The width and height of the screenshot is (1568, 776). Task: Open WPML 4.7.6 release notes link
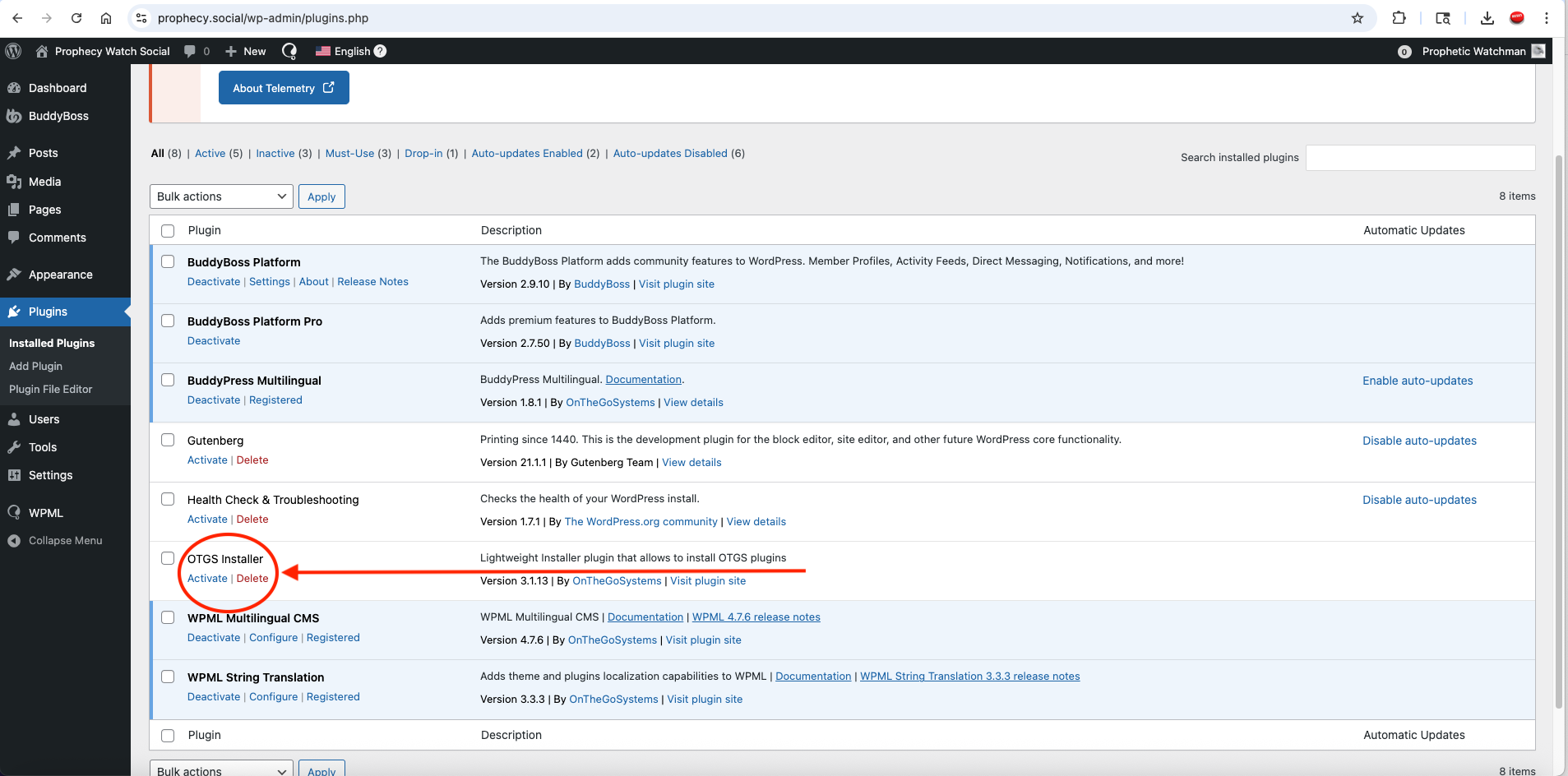756,617
